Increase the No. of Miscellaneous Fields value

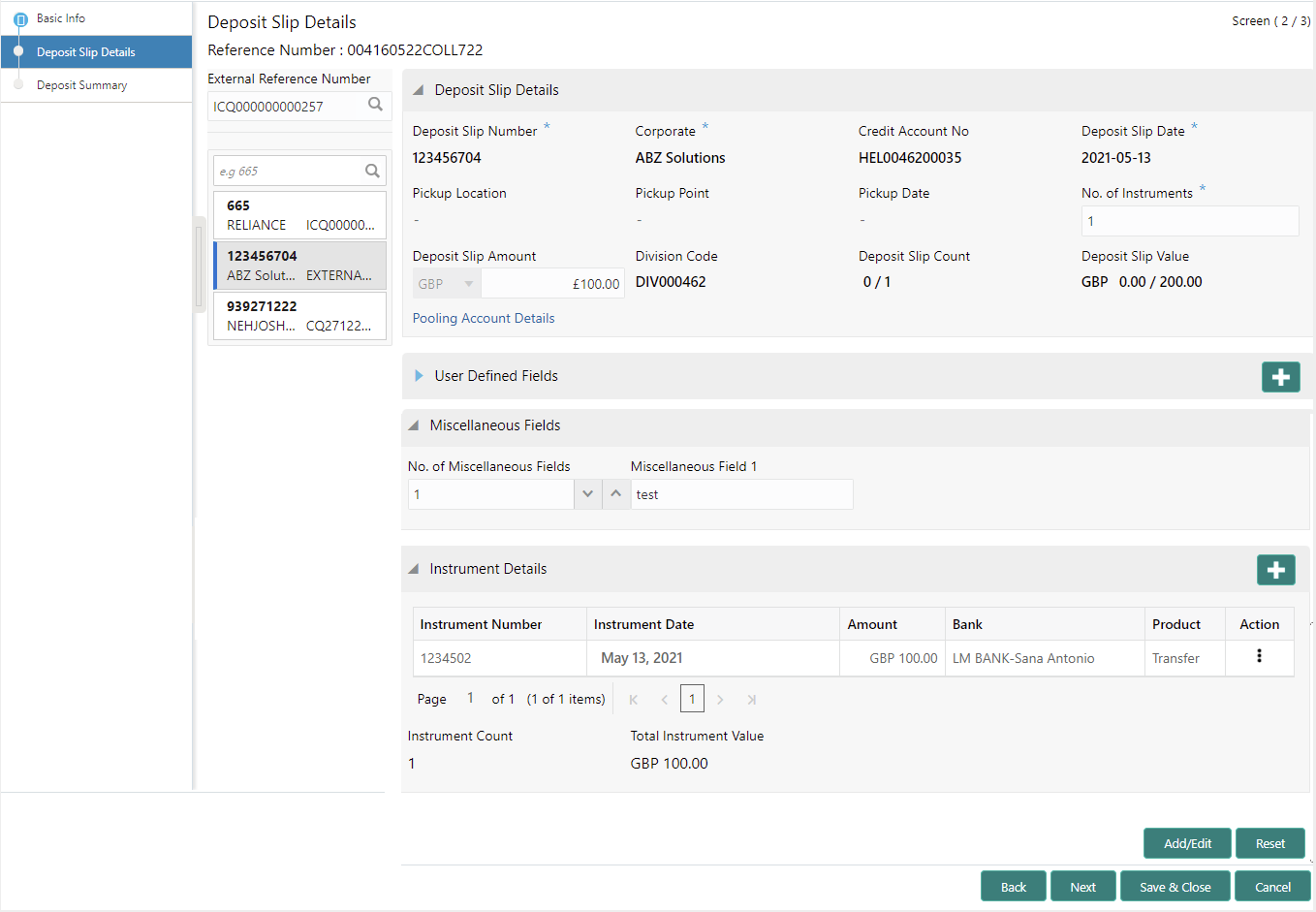pyautogui.click(x=615, y=494)
